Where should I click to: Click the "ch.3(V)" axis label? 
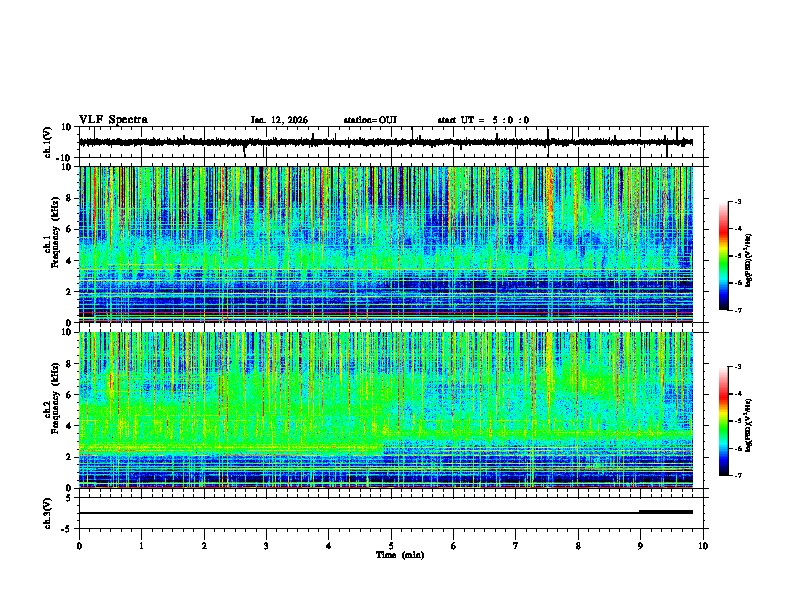click(48, 513)
